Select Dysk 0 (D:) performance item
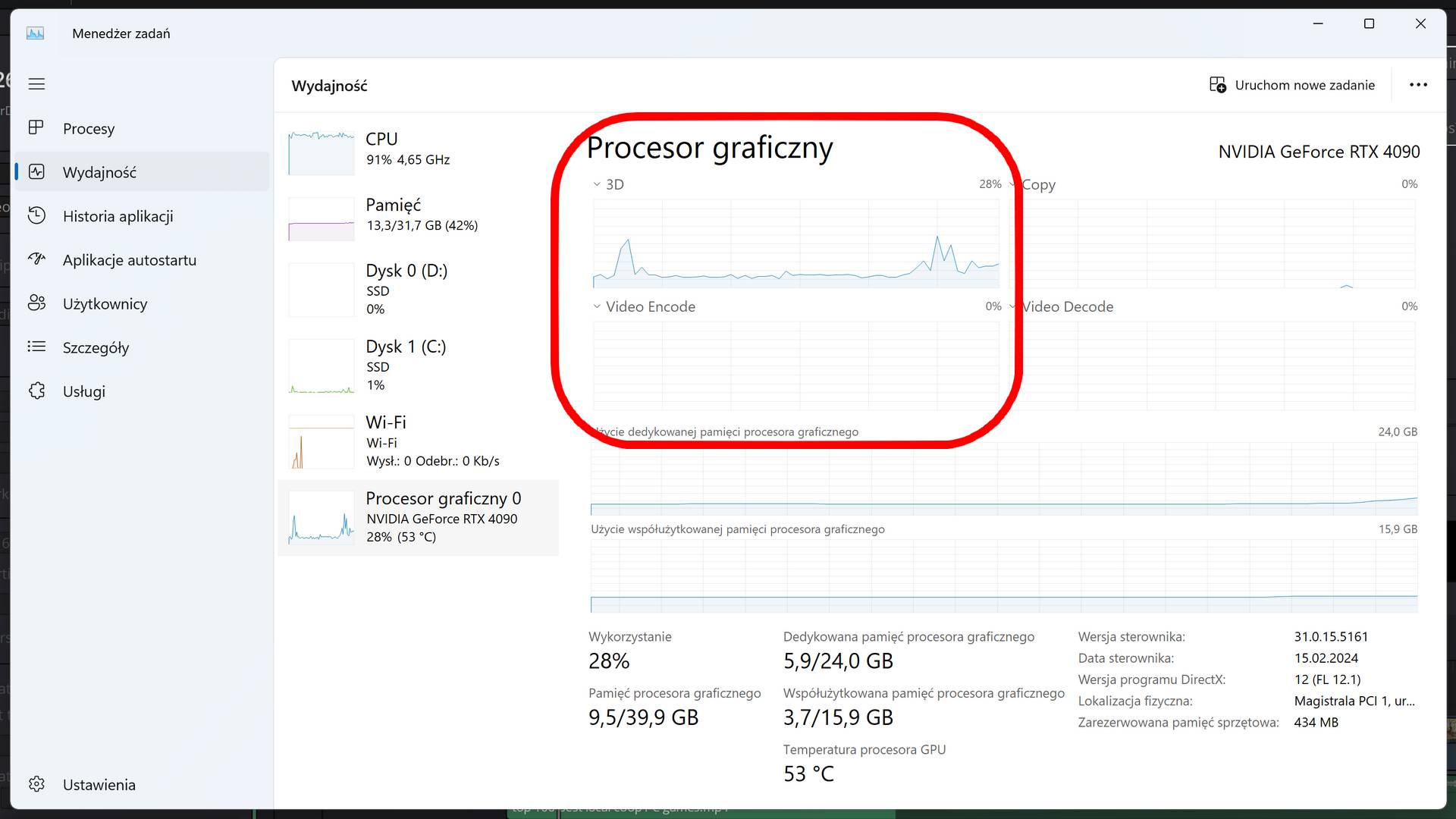This screenshot has height=819, width=1456. coord(418,289)
